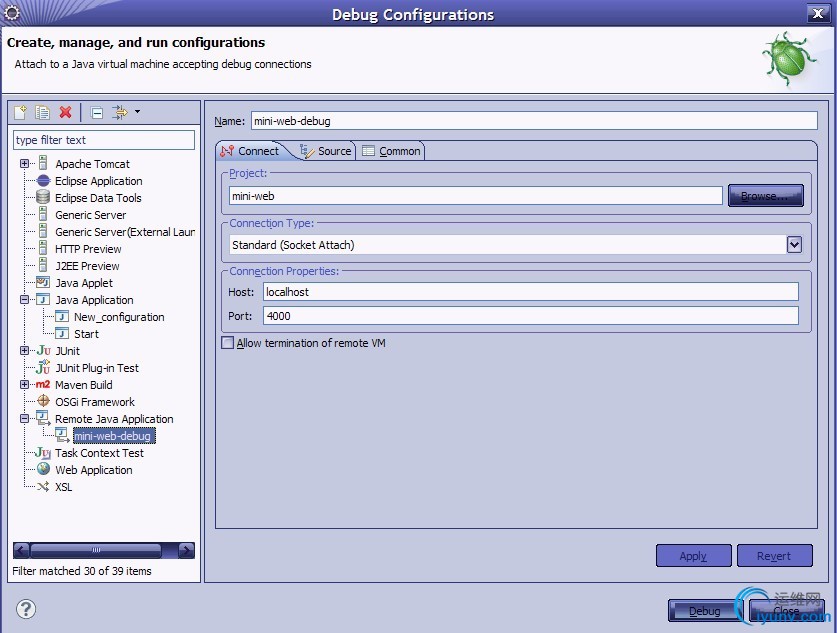This screenshot has height=633, width=837.
Task: Expand the JUnit tree node
Action: click(25, 351)
